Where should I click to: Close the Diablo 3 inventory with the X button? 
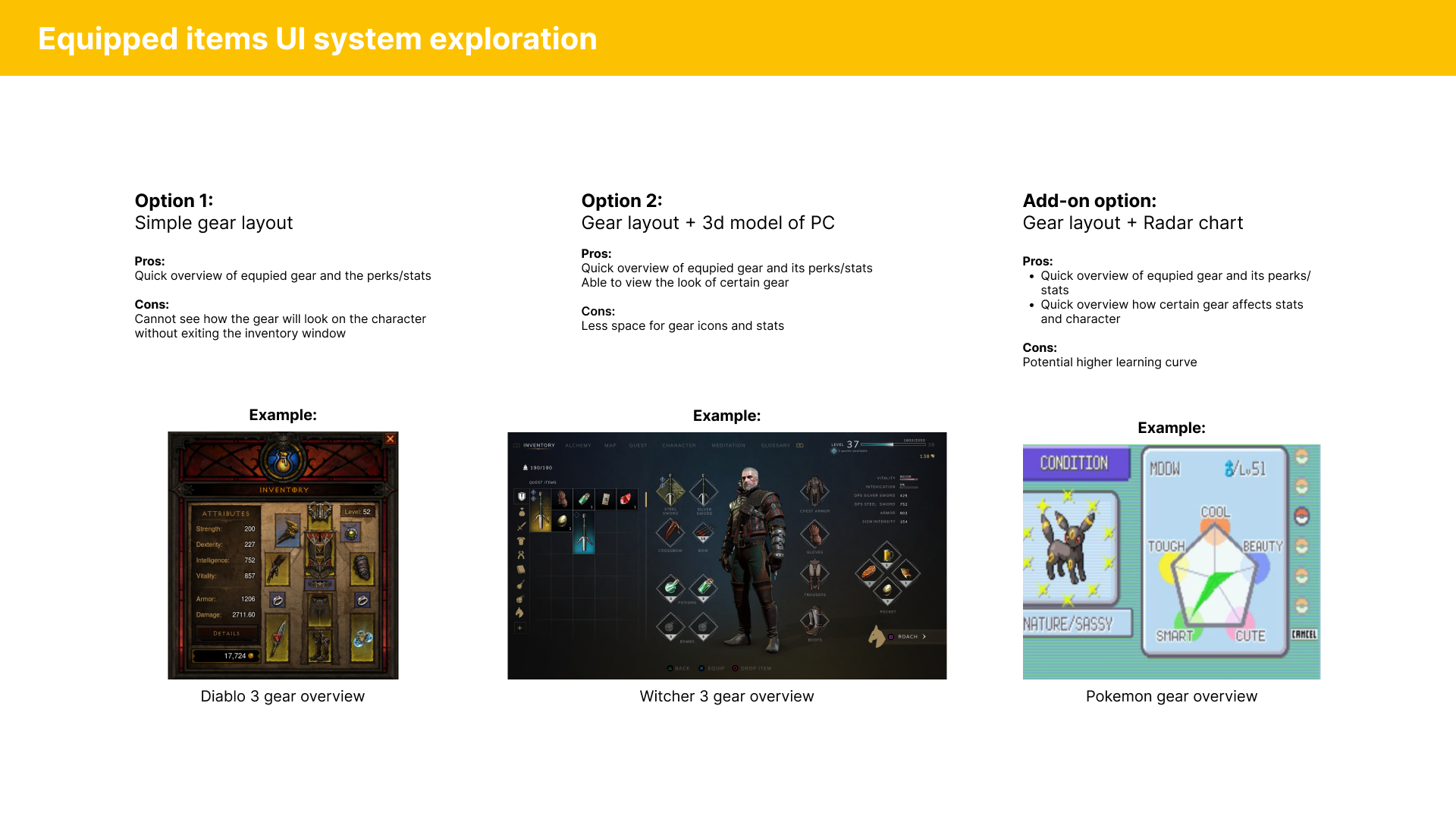390,439
